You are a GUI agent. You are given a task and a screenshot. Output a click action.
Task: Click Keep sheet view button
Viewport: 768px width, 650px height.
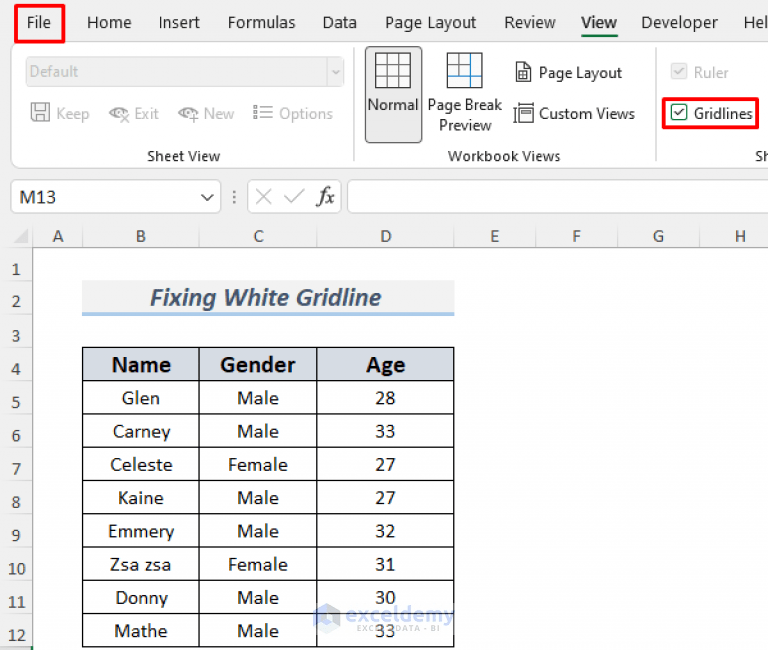click(60, 114)
